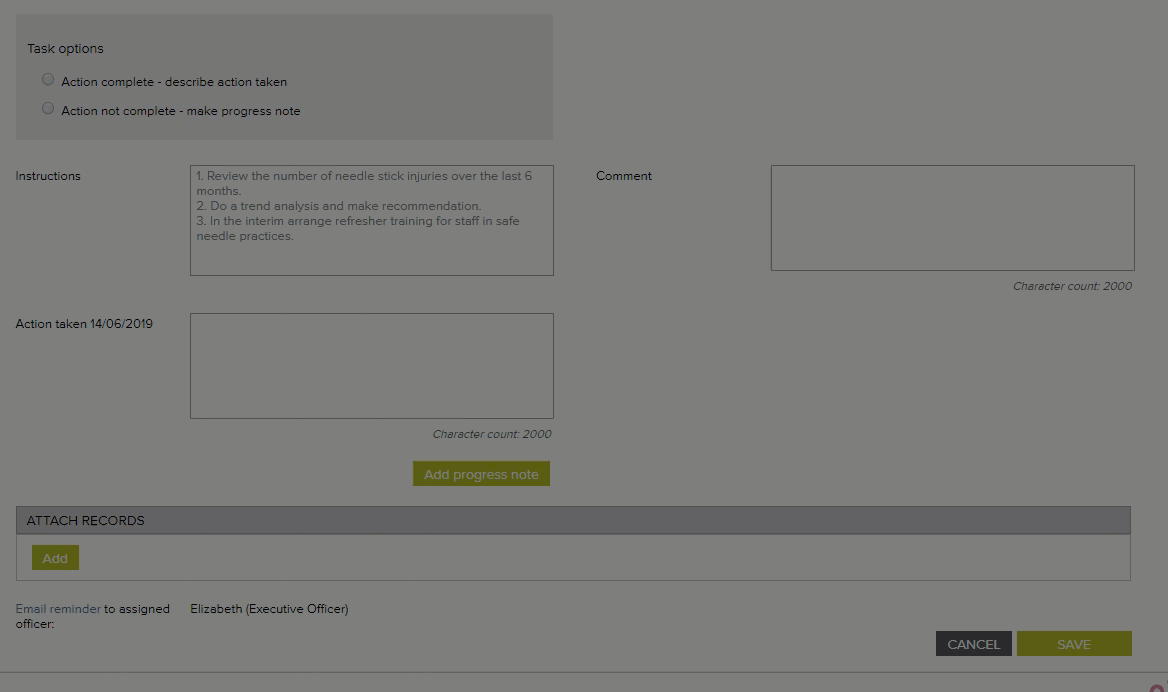Select the "Action not complete" radio button
The width and height of the screenshot is (1168, 692).
pos(48,109)
